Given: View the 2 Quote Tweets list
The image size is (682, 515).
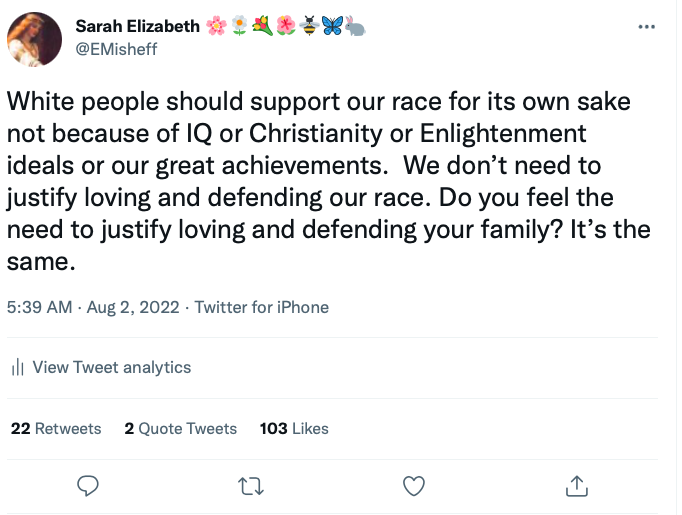Looking at the screenshot, I should pos(180,428).
